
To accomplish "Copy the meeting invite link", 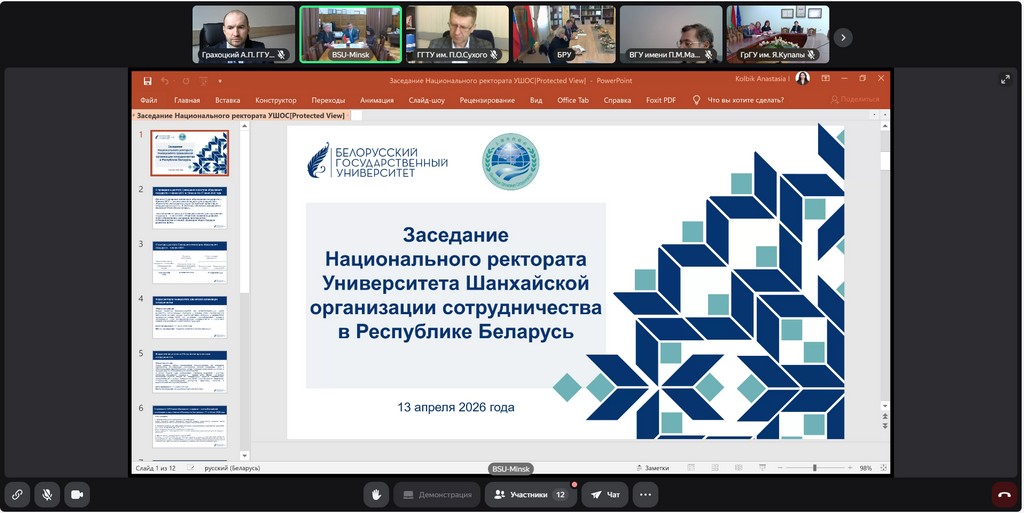I will coord(17,494).
